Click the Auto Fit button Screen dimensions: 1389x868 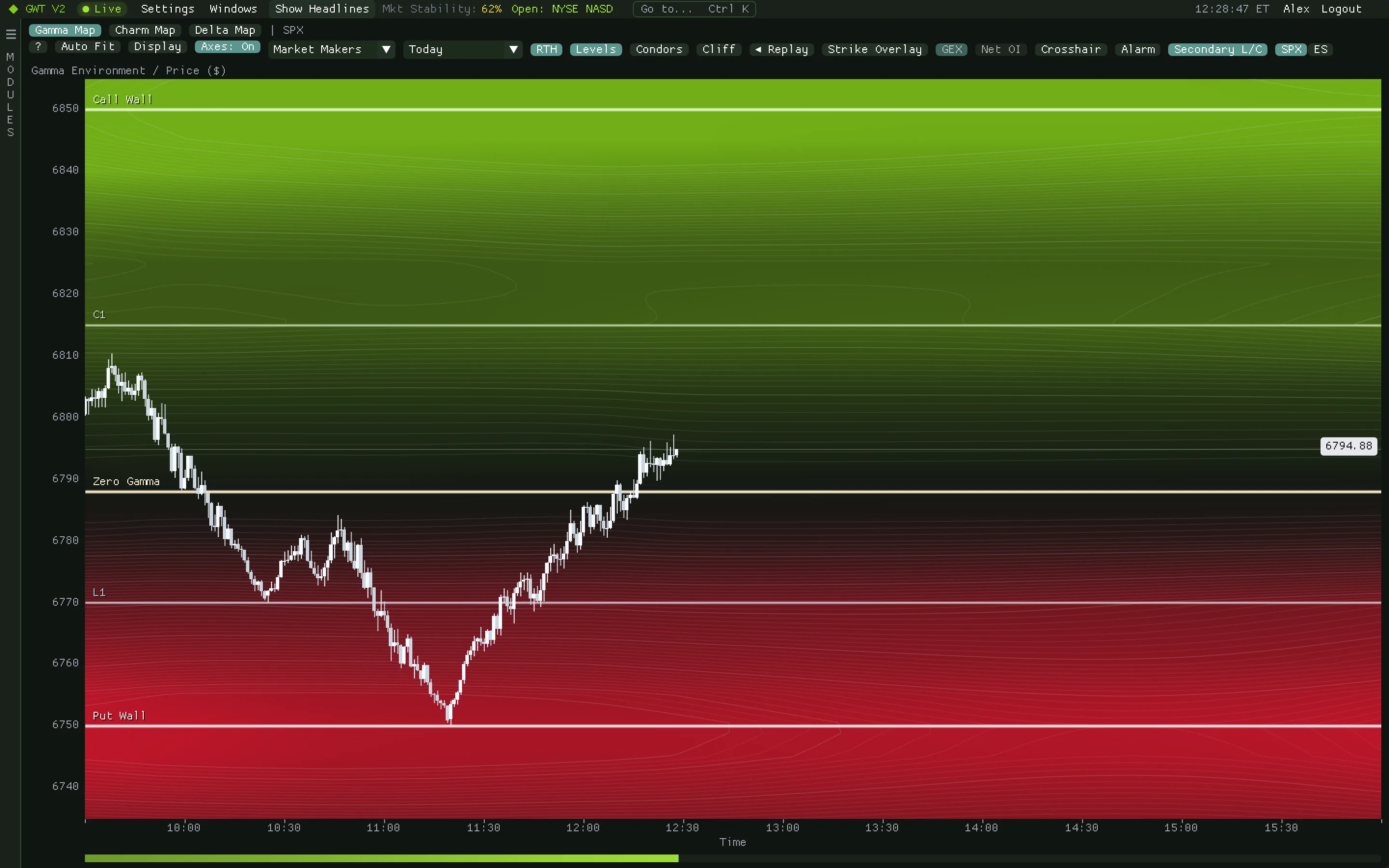point(88,47)
